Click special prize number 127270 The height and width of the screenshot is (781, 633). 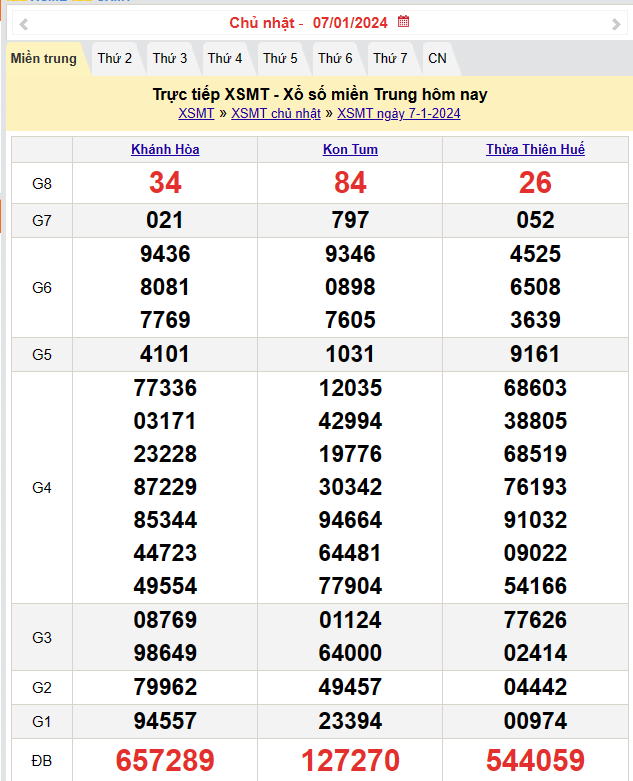pyautogui.click(x=351, y=761)
